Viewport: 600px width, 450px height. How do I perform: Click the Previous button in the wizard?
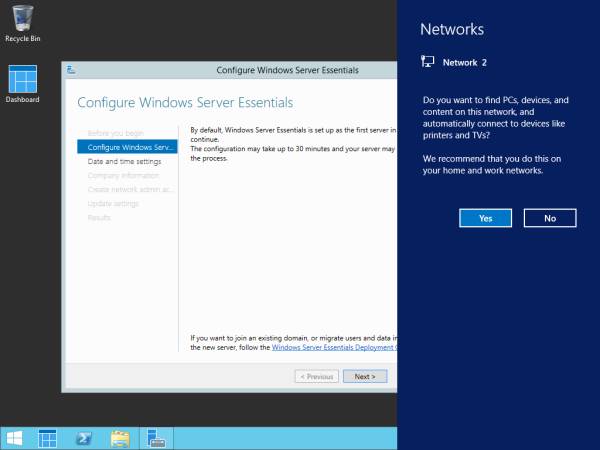point(316,377)
